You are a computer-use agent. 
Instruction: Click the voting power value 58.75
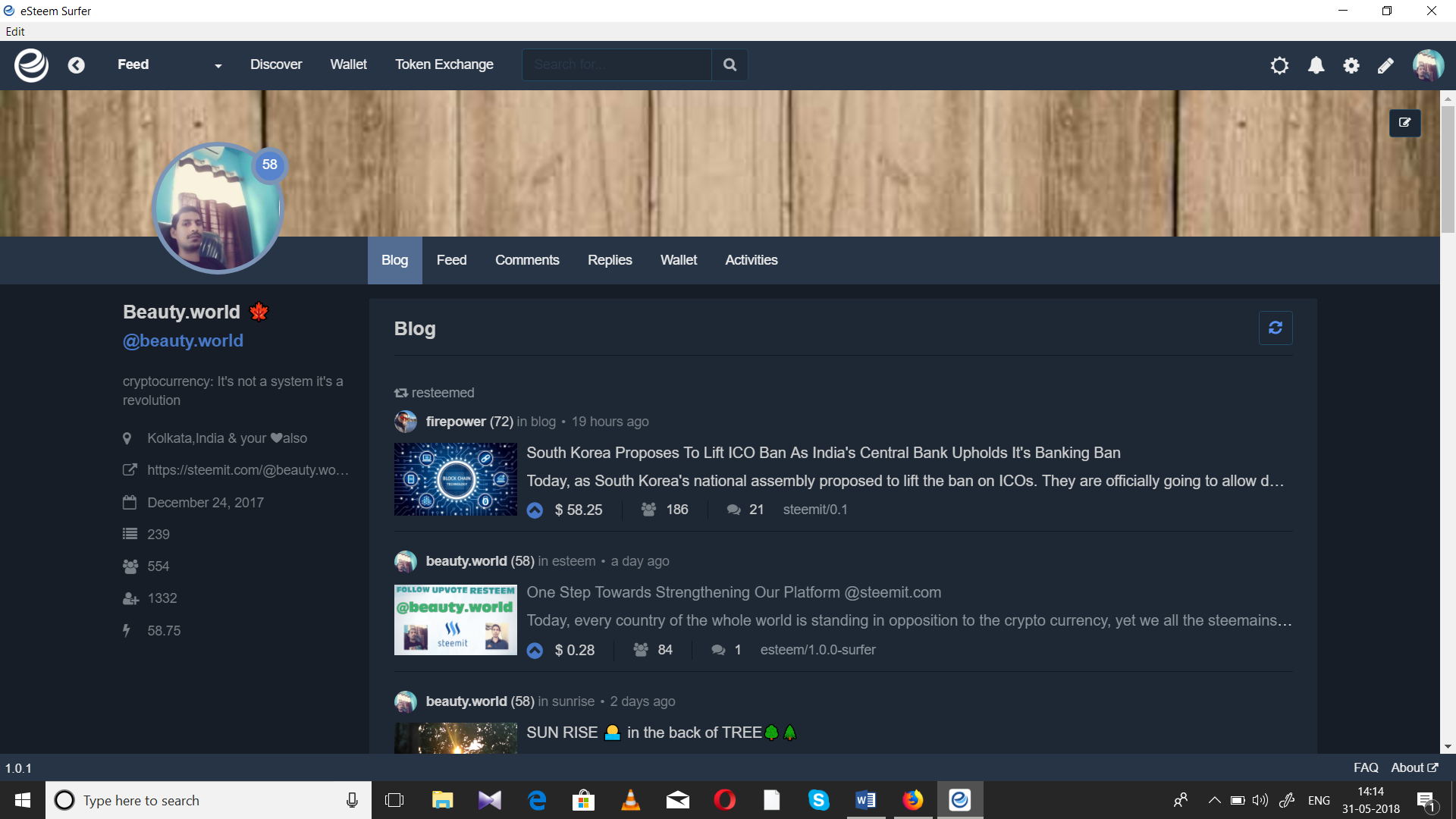point(164,631)
